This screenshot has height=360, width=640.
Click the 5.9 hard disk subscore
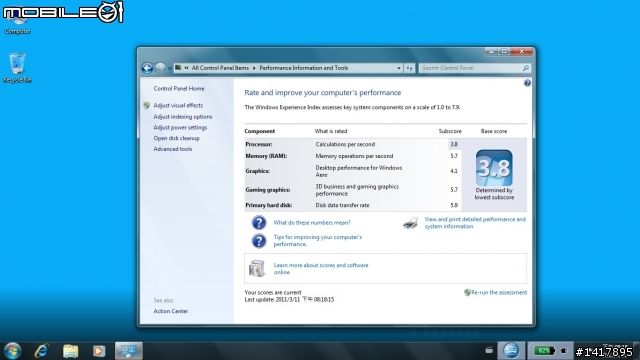(x=454, y=205)
